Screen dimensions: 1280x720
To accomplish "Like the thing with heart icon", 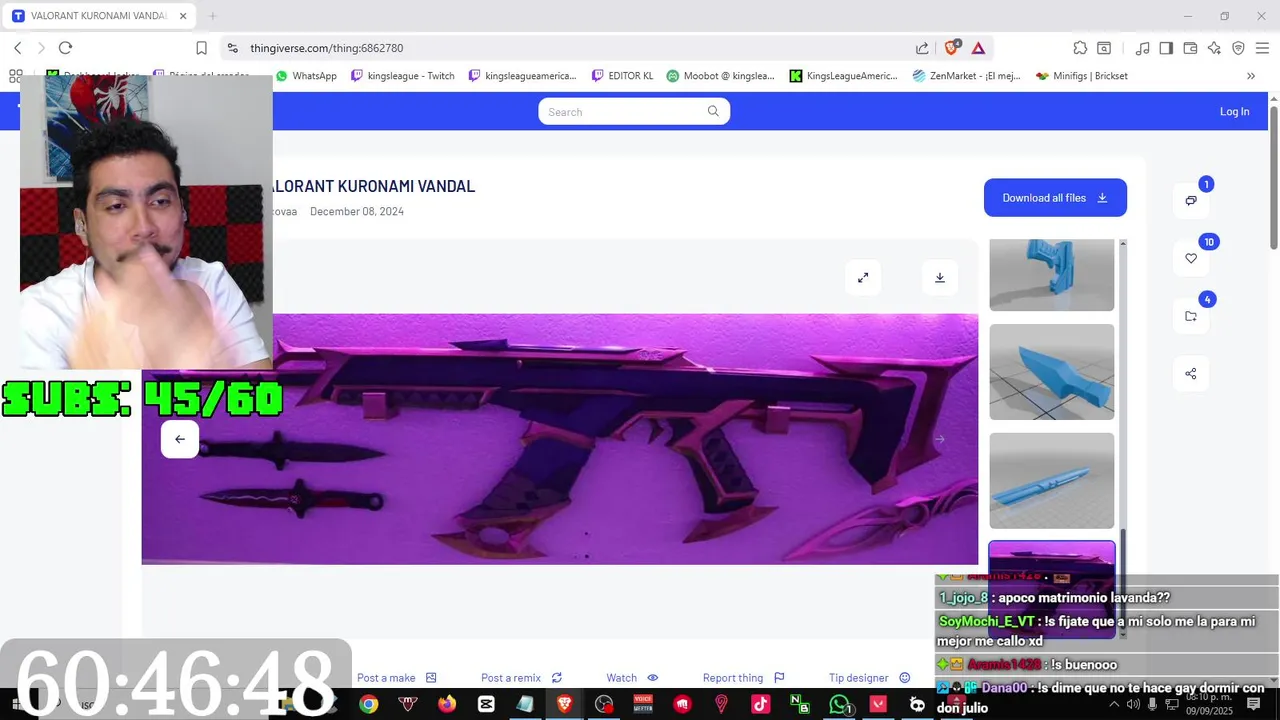I will 1191,258.
